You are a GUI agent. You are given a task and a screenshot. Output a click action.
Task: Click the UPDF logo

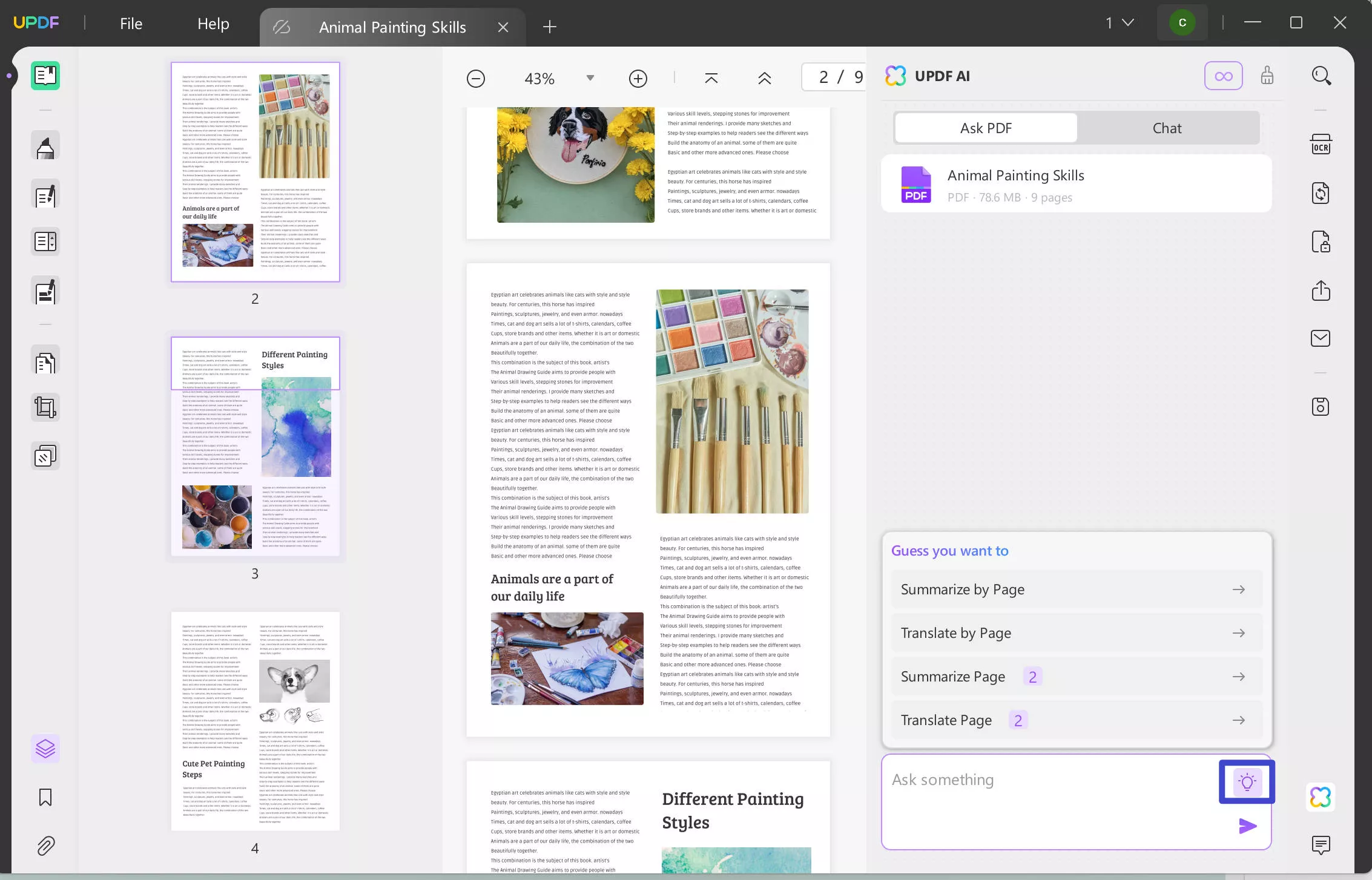(36, 23)
